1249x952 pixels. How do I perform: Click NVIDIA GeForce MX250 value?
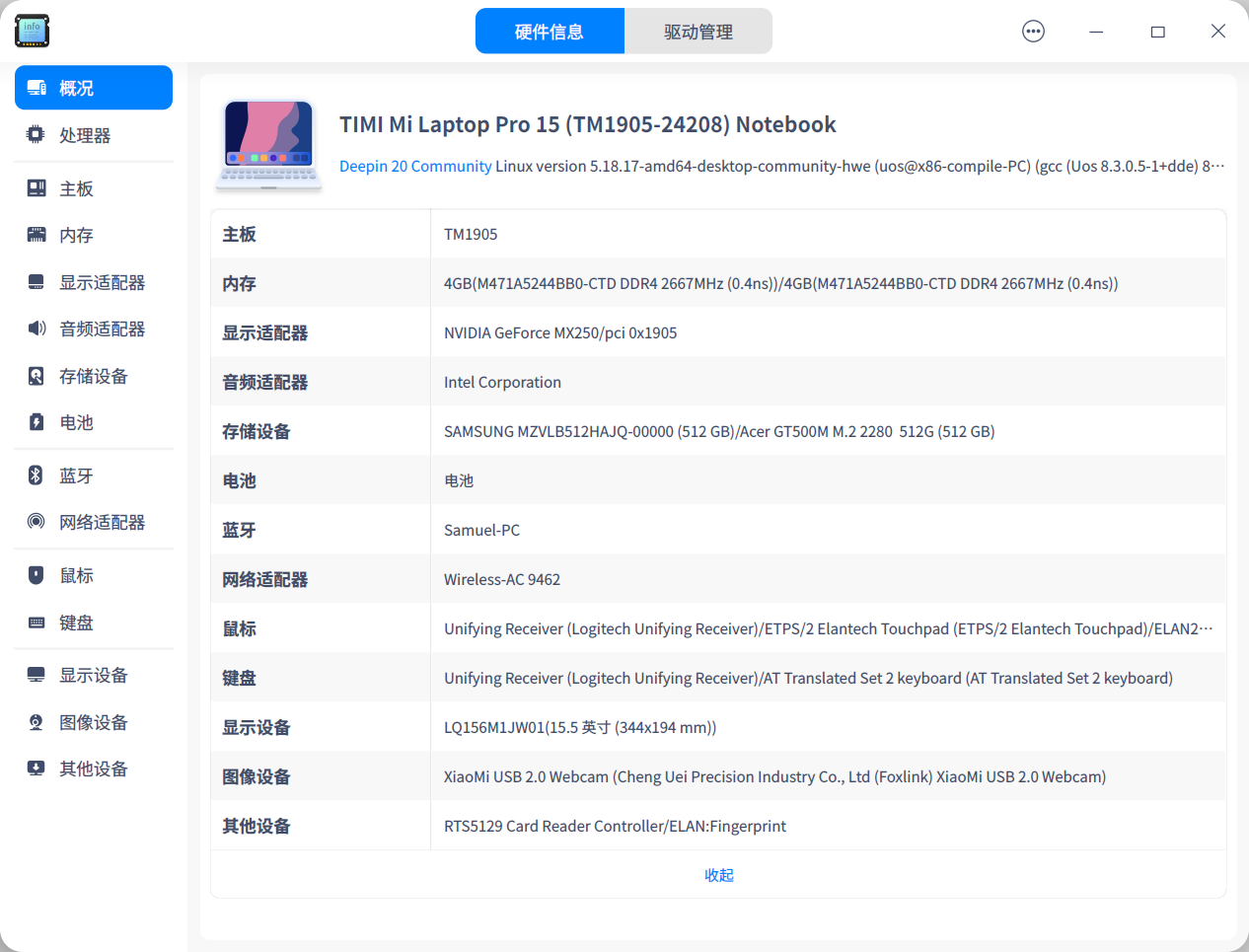point(560,332)
